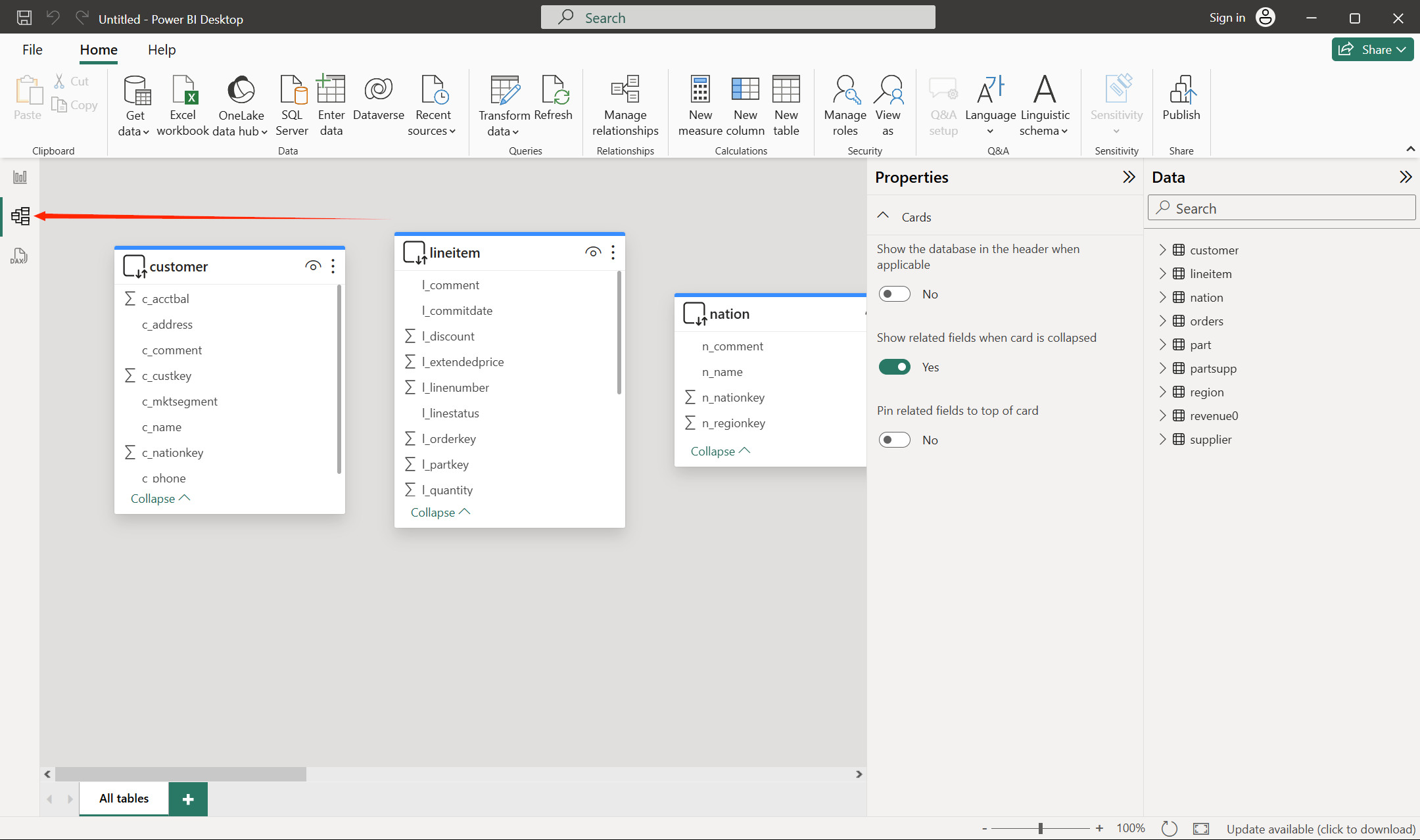The image size is (1420, 840).
Task: Disable show related fields when collapsed
Action: (x=895, y=367)
